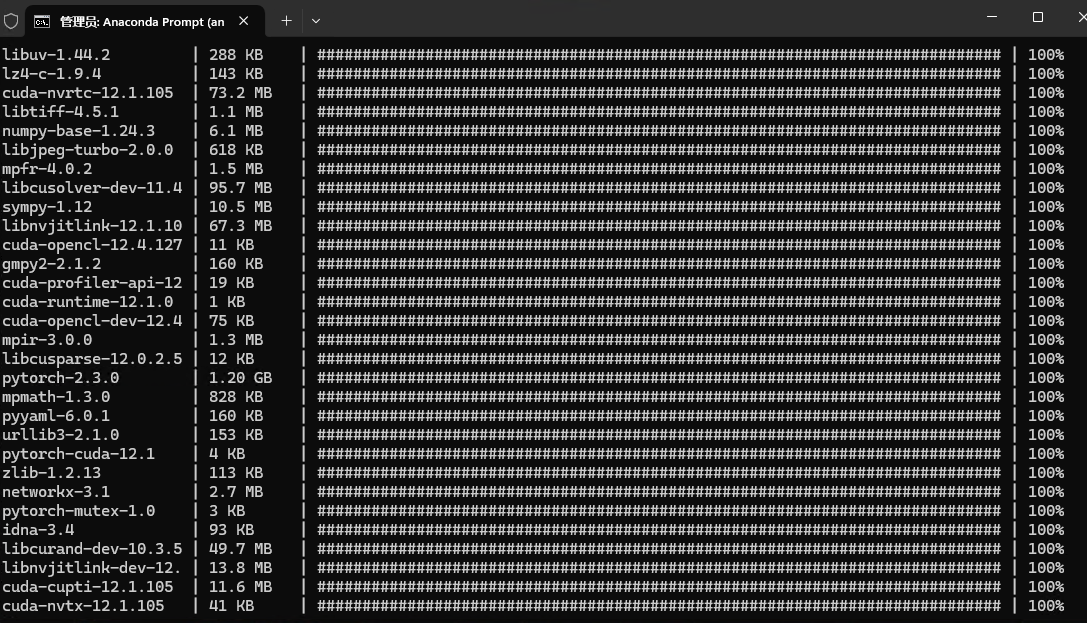
Task: Click the 95.7 MB size value
Action: point(241,188)
